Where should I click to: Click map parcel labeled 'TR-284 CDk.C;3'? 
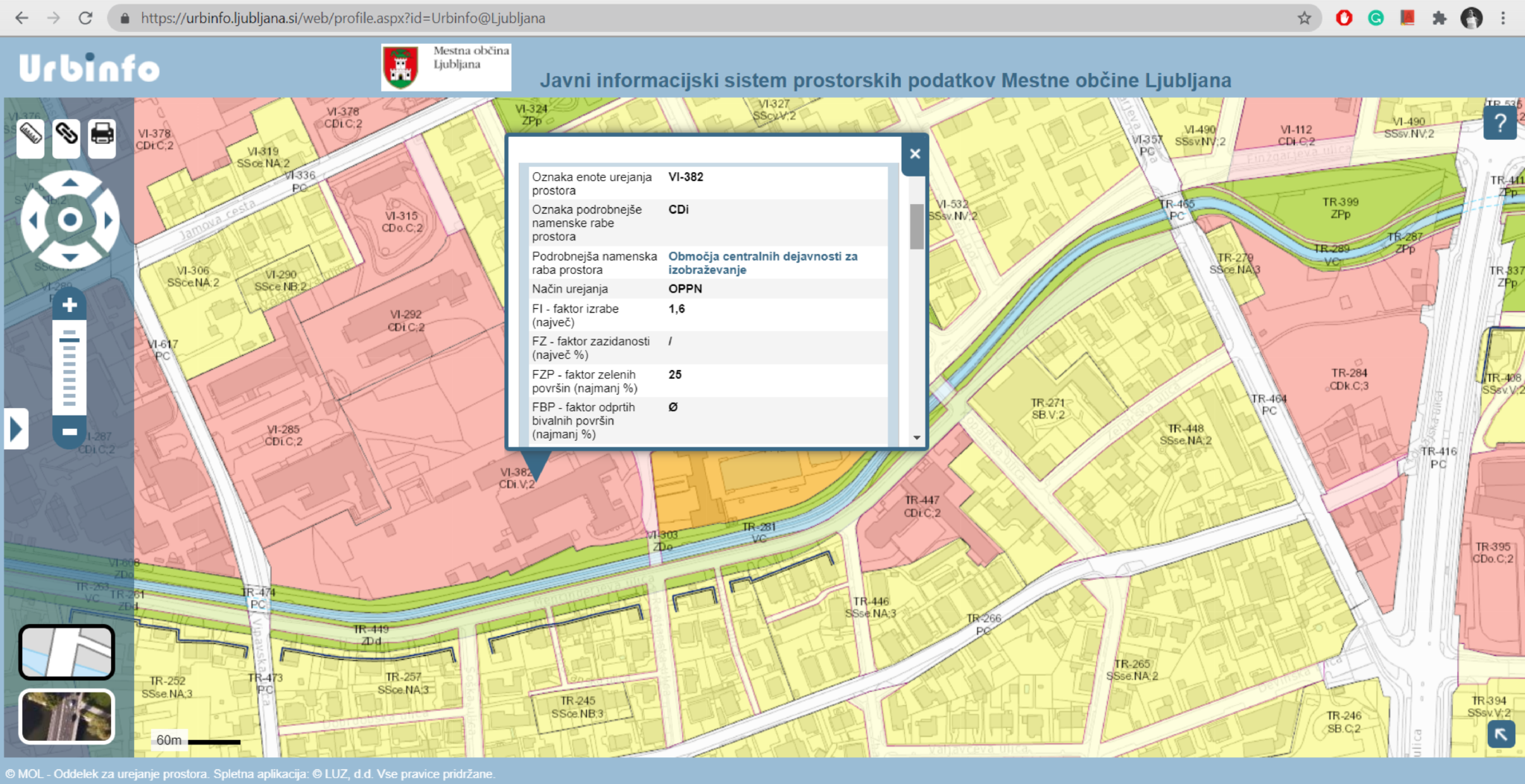[x=1349, y=379]
